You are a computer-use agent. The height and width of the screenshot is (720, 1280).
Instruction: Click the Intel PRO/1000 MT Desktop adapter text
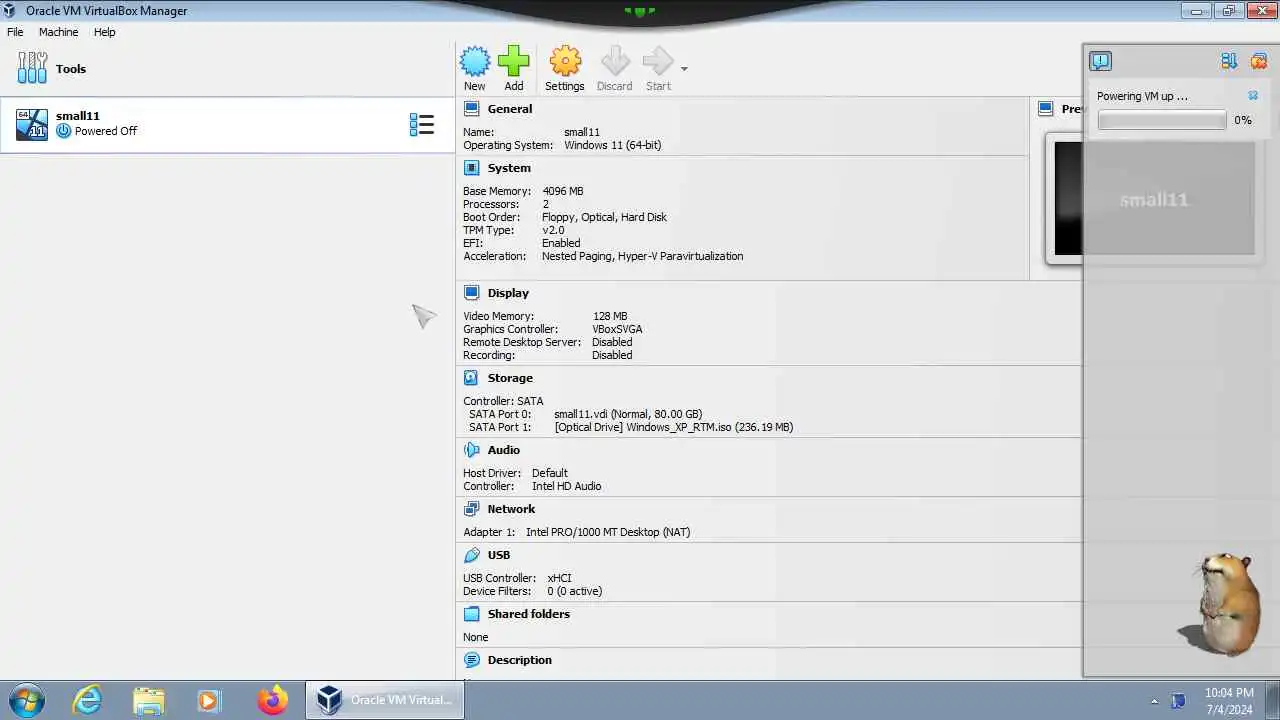[x=608, y=532]
